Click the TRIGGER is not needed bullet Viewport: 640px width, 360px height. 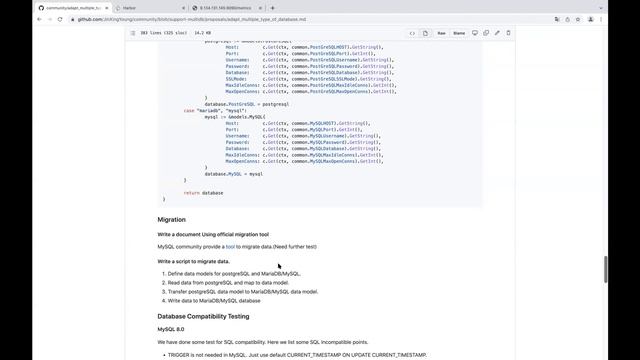(297, 355)
